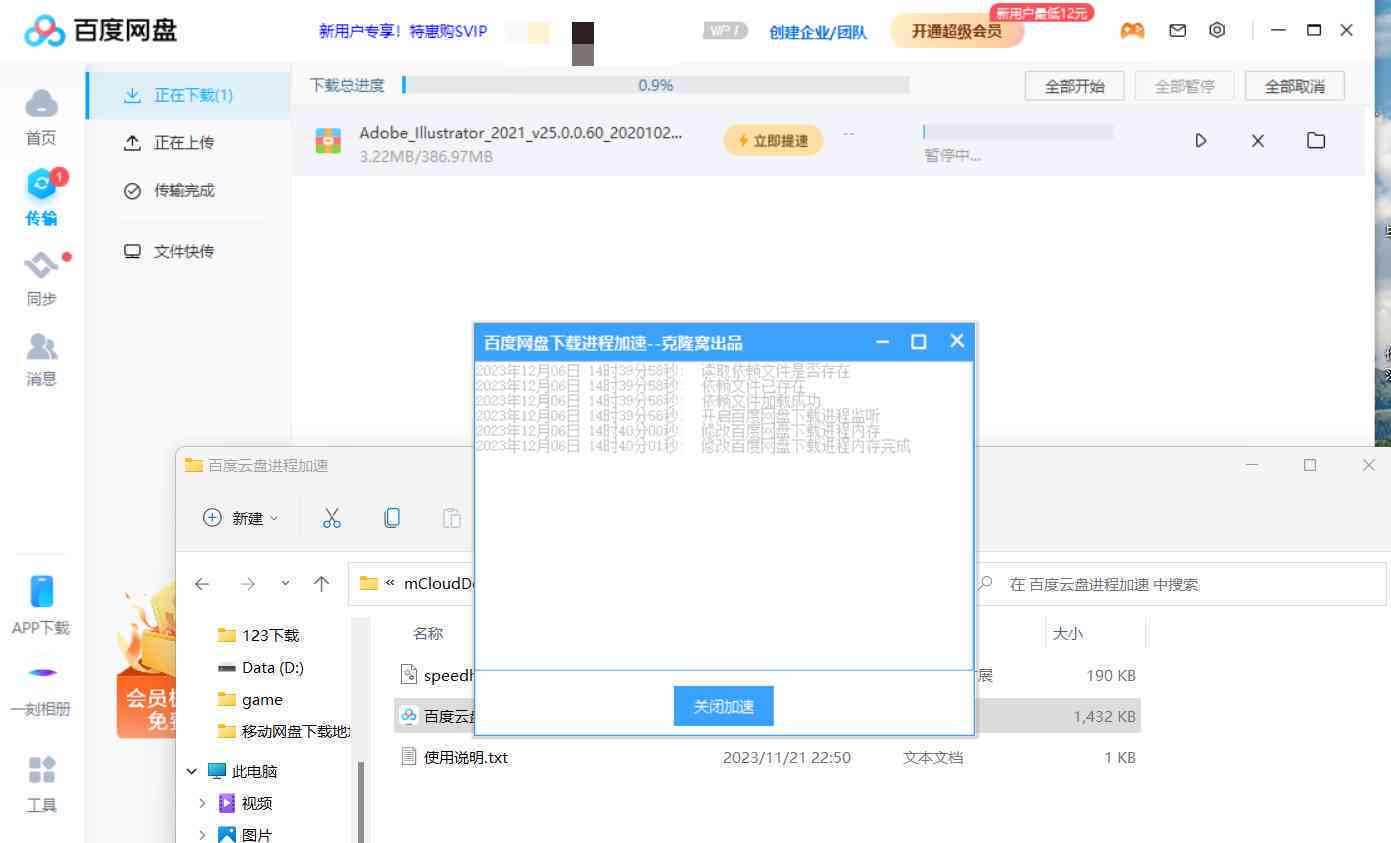Click the 关闭加速 button in accelerator window

724,707
